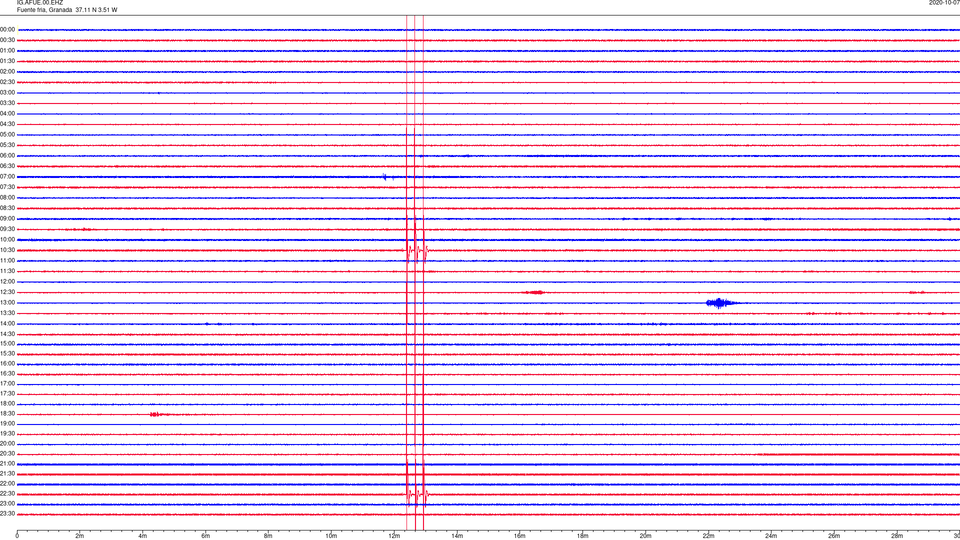Image resolution: width=960 pixels, height=540 pixels.
Task: Click the 12m tick label on time axis
Action: coord(394,536)
